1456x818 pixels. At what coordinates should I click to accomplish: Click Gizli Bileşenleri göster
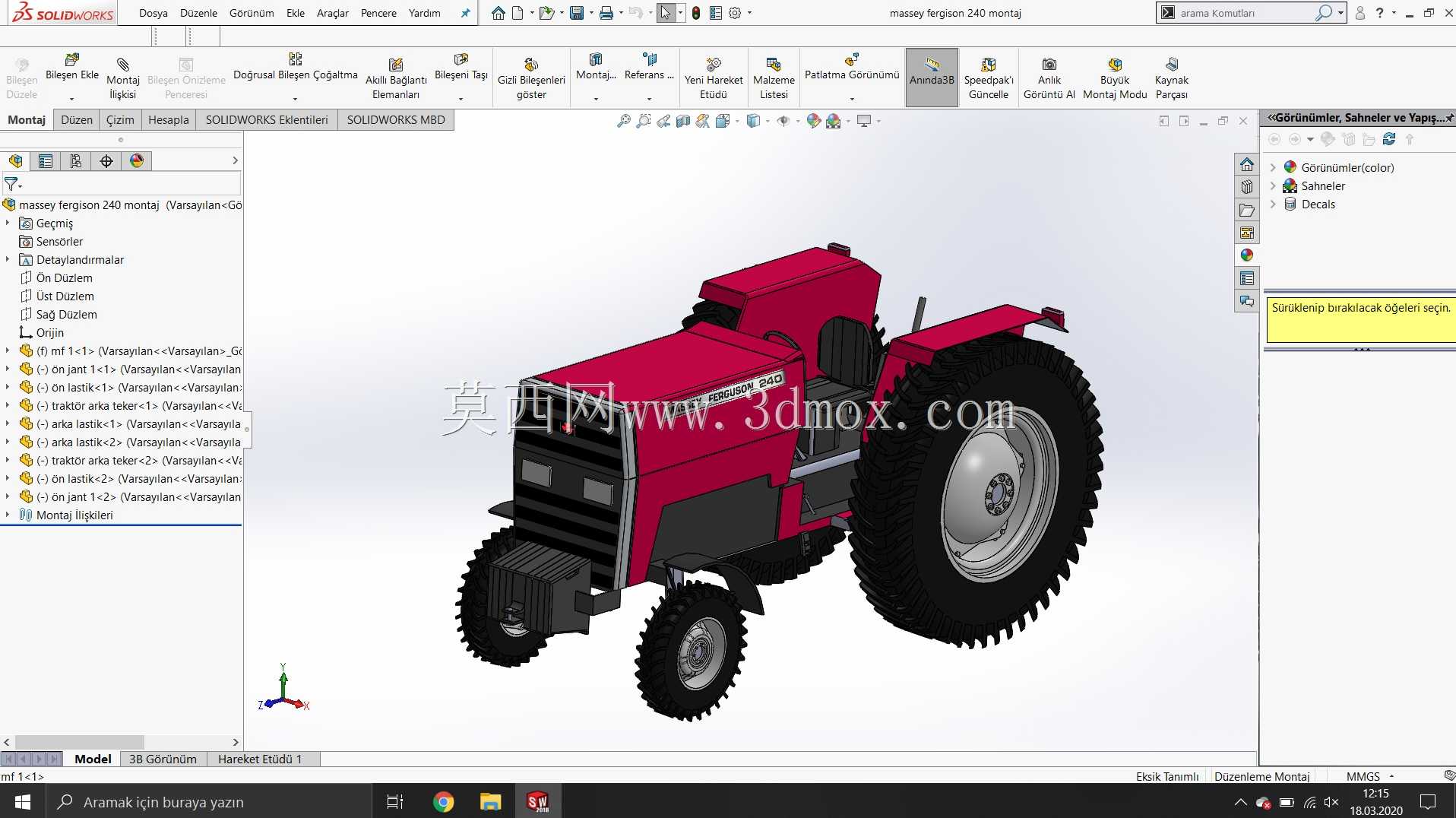[x=531, y=77]
